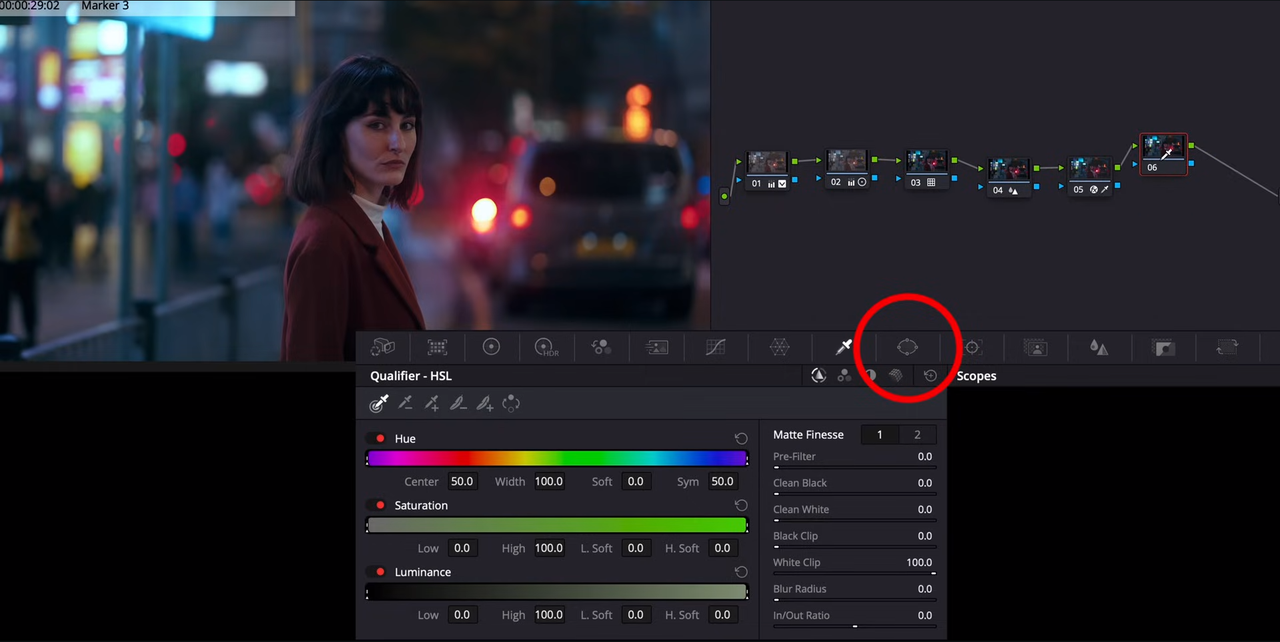Viewport: 1280px width, 642px height.
Task: Click the White Clip slider
Action: 855,573
